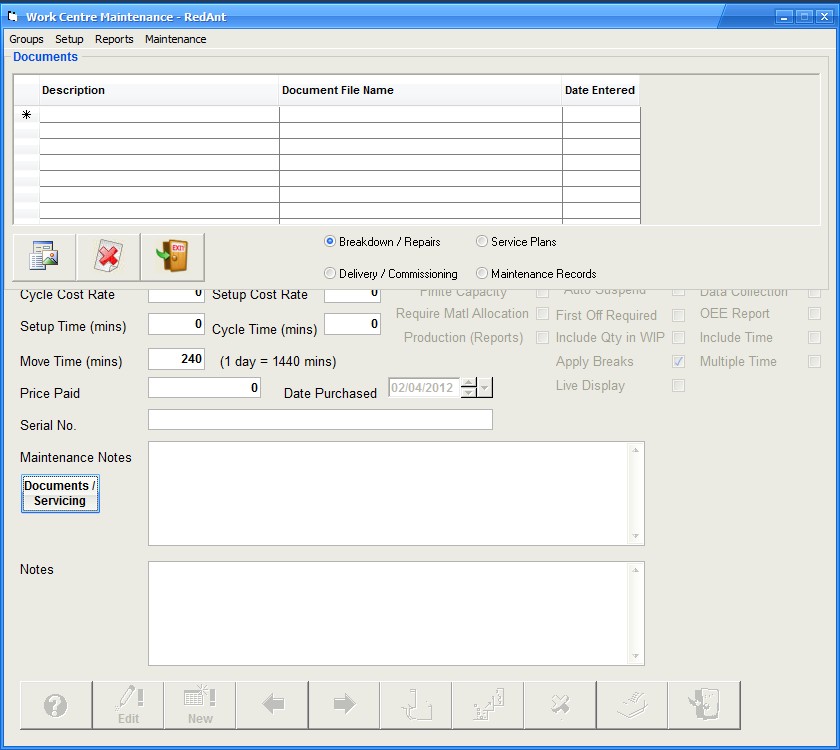840x750 pixels.
Task: Click into the Serial No. field
Action: pyautogui.click(x=320, y=420)
